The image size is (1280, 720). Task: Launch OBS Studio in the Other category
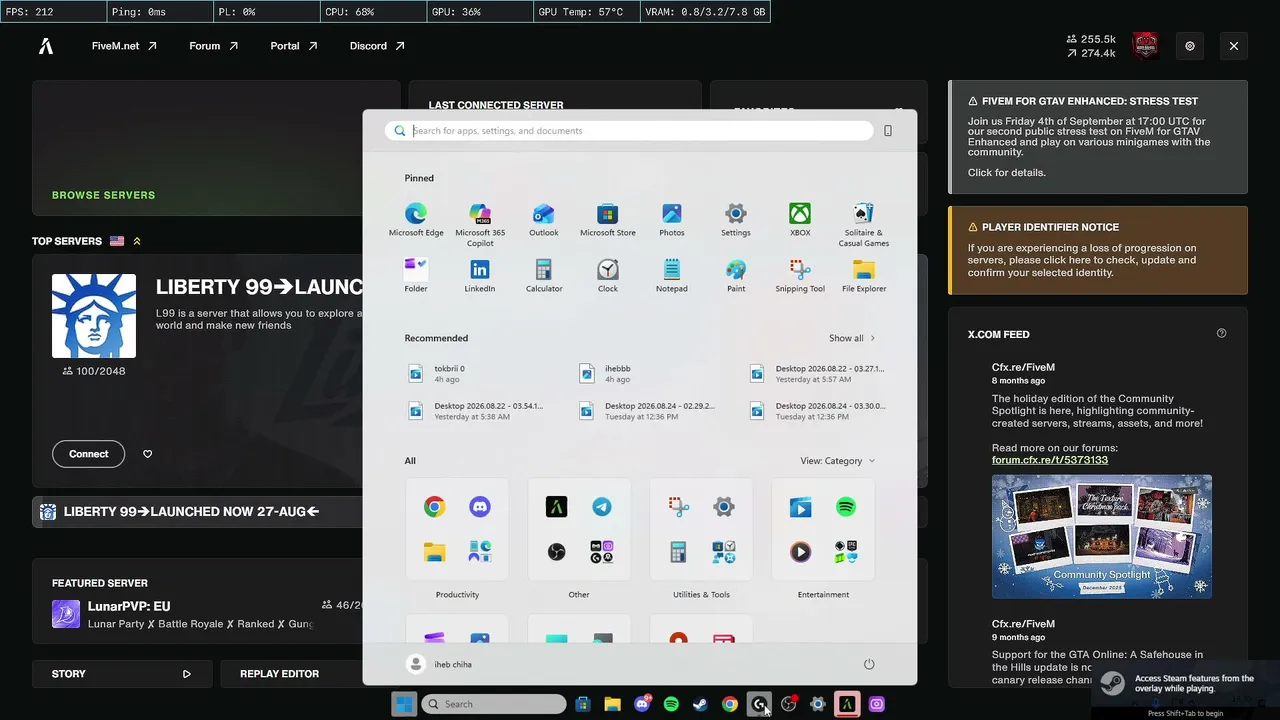coord(556,552)
